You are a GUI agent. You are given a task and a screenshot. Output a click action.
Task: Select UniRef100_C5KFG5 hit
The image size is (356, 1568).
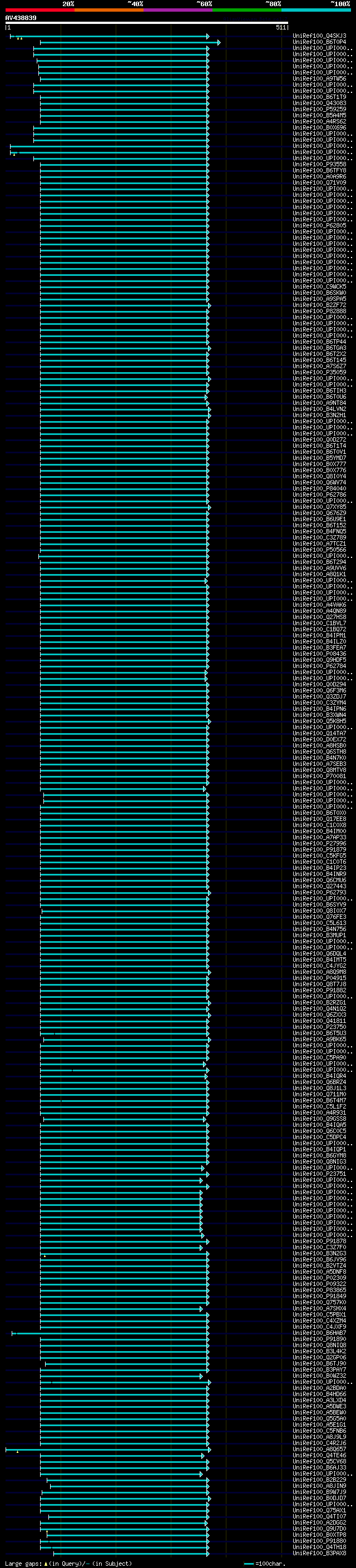(319, 856)
